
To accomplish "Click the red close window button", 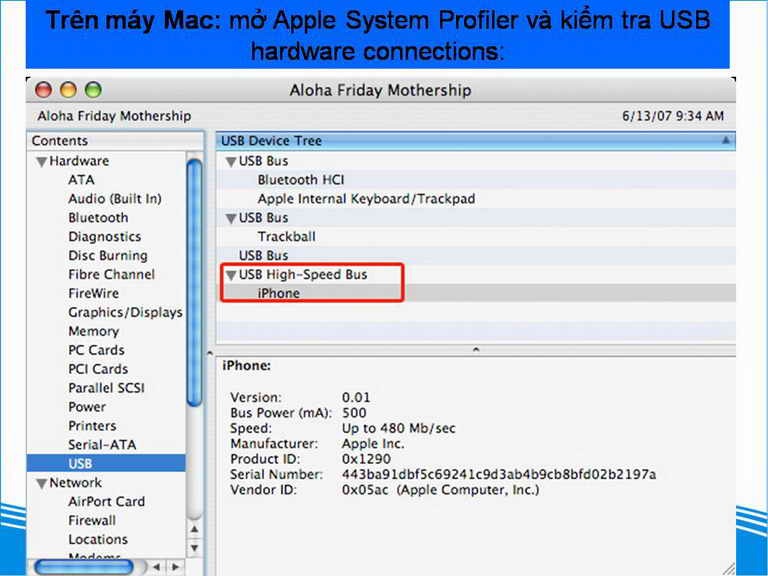I will click(43, 90).
